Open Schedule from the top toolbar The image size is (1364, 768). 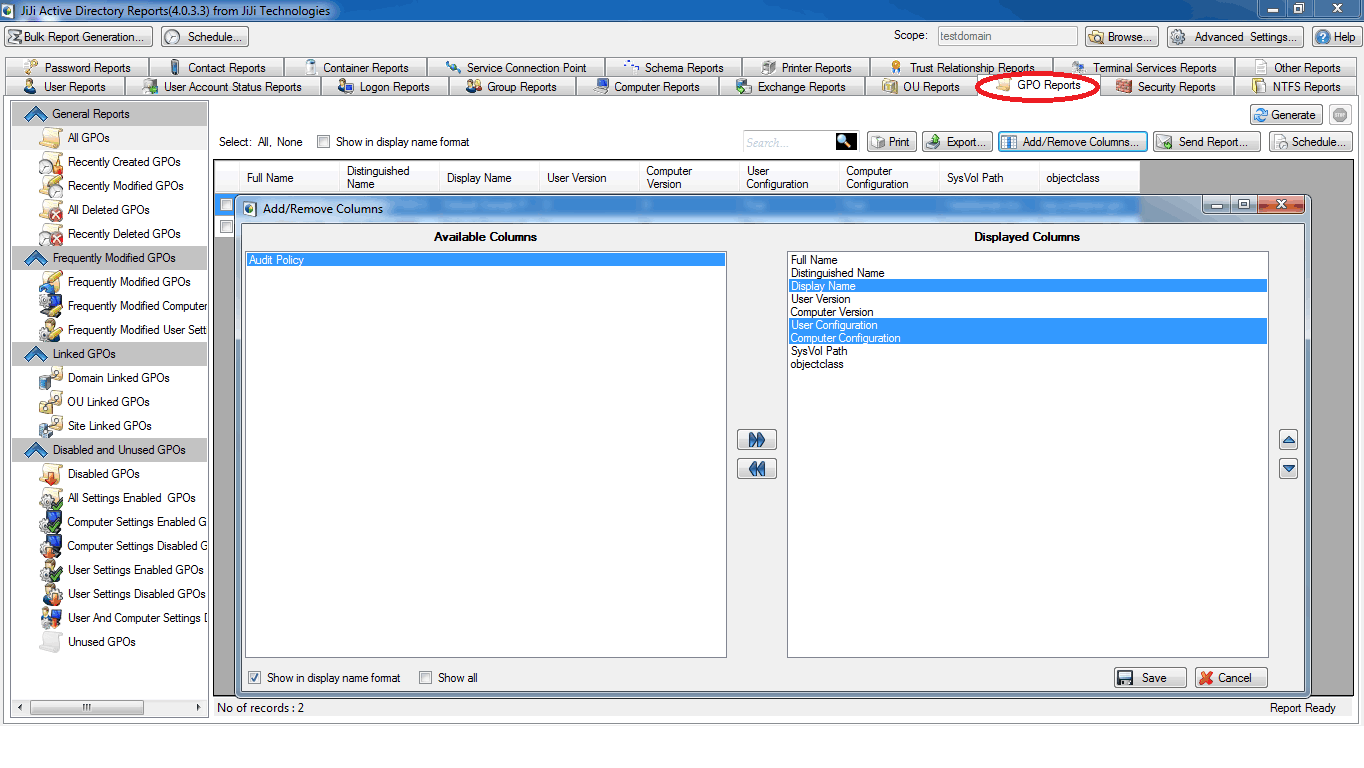coord(205,37)
